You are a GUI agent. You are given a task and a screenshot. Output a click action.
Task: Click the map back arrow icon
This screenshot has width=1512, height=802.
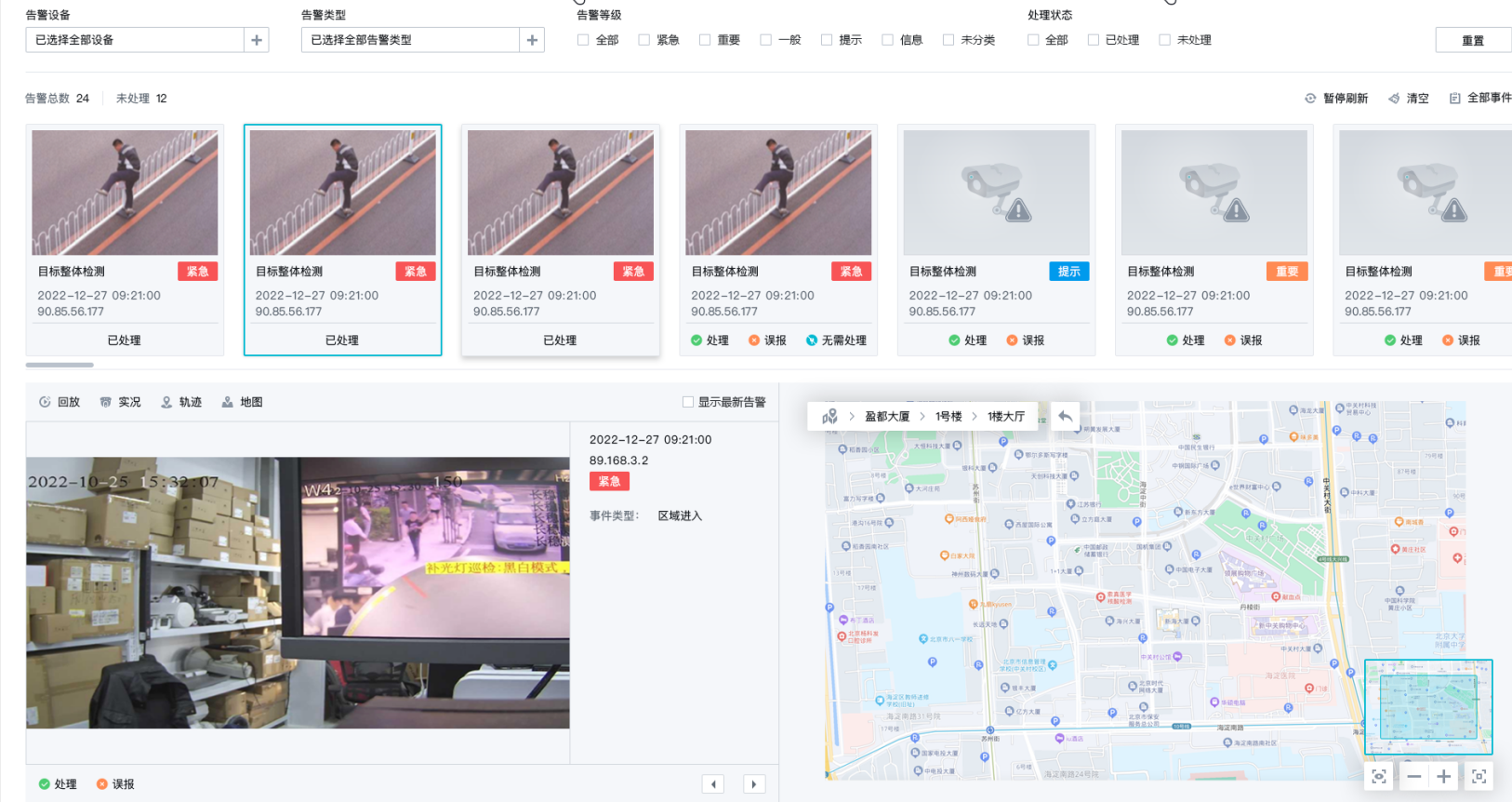[x=1065, y=416]
